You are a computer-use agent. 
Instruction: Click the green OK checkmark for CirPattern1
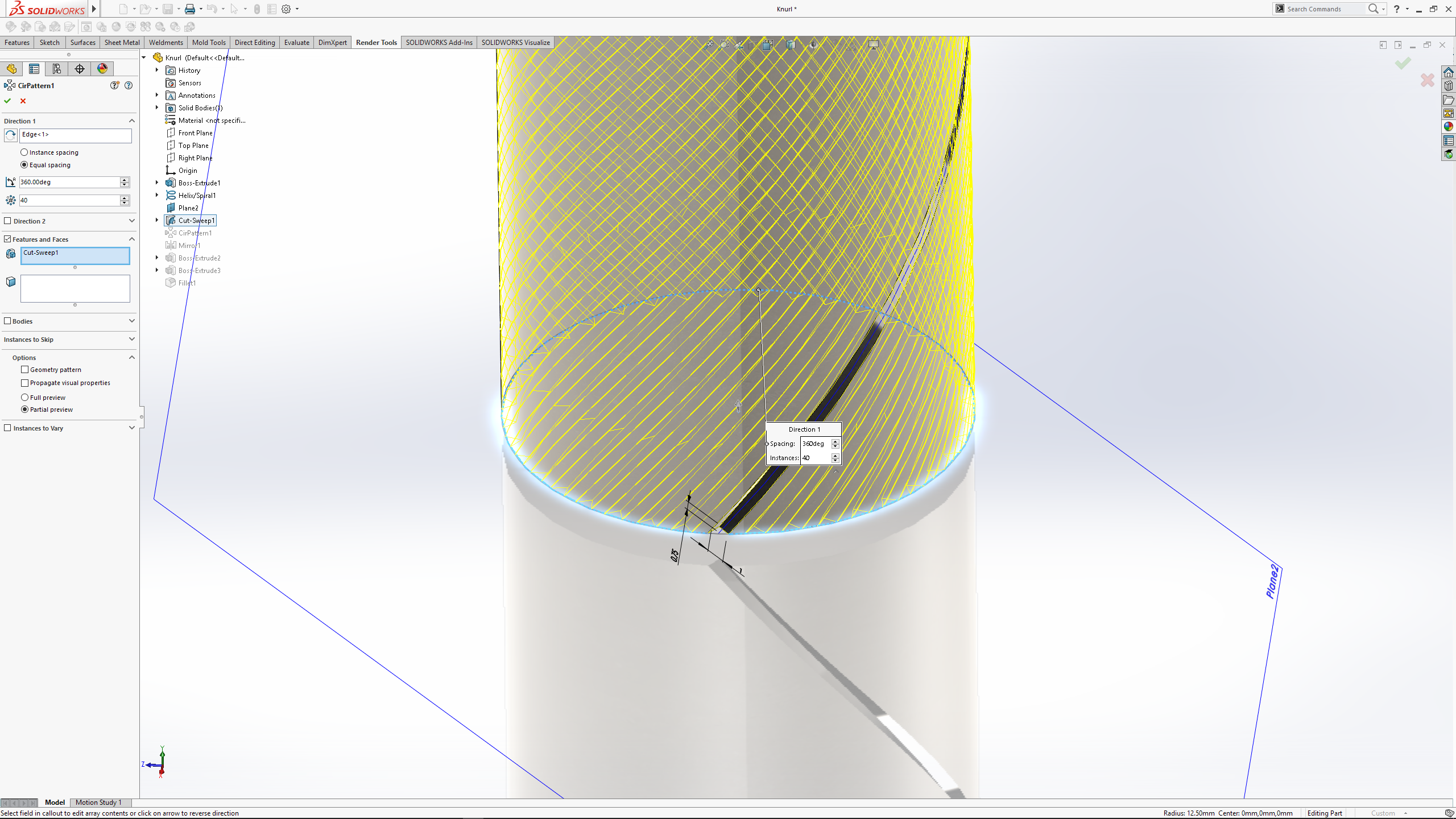(x=7, y=101)
